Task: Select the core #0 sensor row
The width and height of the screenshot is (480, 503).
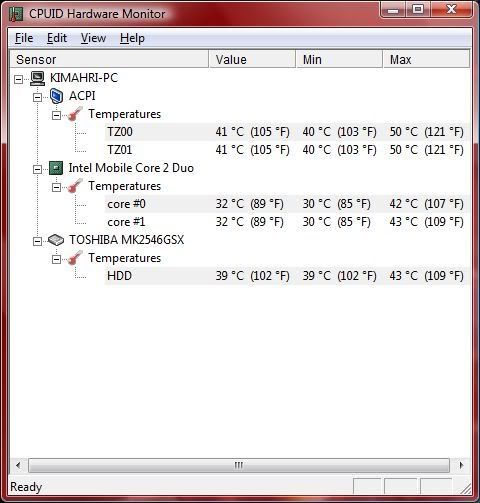Action: point(287,204)
